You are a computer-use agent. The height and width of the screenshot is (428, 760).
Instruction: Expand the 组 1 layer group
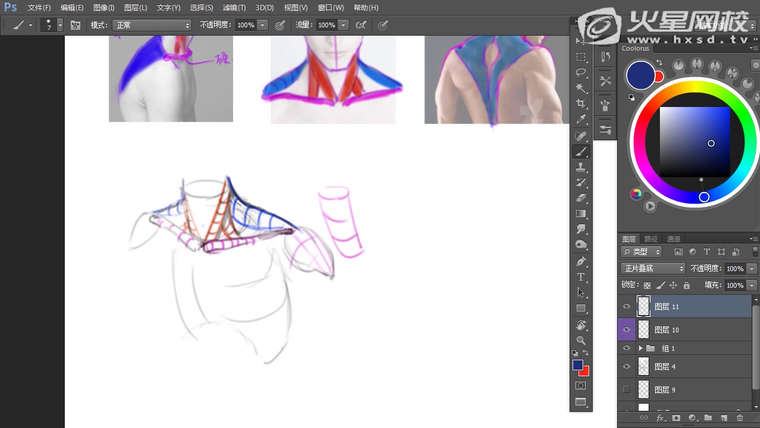[640, 348]
